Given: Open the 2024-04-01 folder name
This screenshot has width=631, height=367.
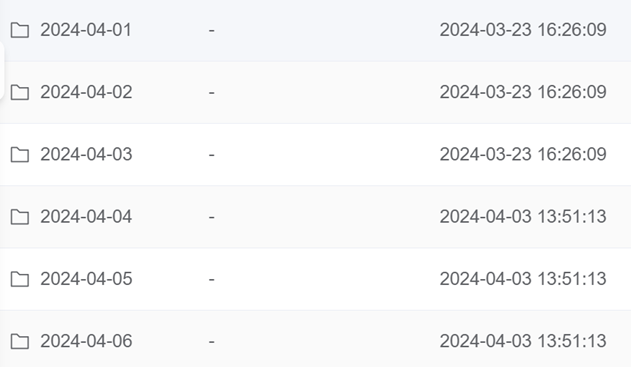Looking at the screenshot, I should click(x=86, y=30).
